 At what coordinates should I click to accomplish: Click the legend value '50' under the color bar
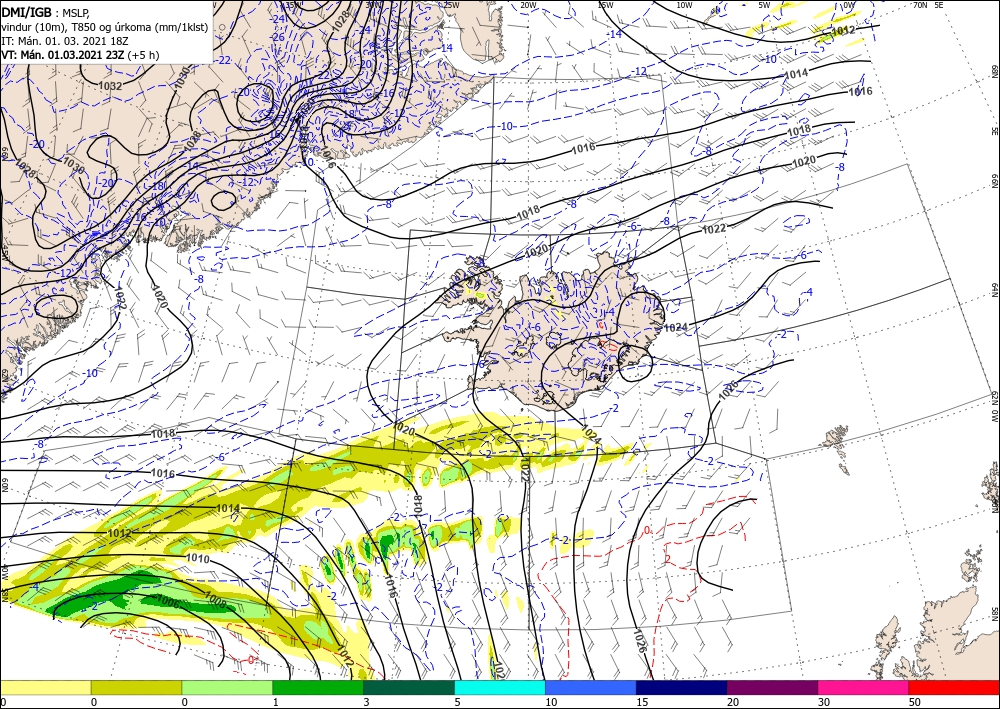tap(914, 702)
